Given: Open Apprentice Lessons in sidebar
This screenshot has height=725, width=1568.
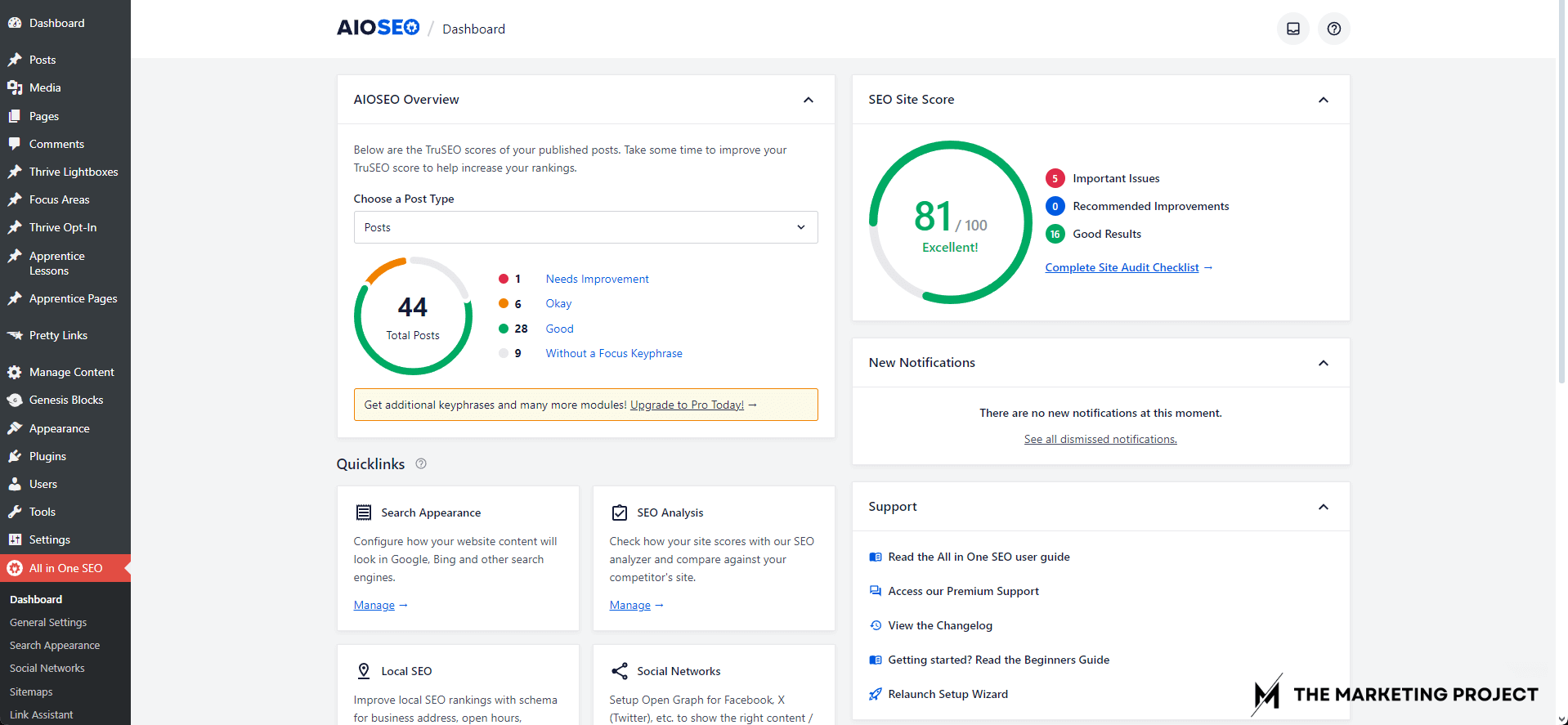Looking at the screenshot, I should coord(65,263).
